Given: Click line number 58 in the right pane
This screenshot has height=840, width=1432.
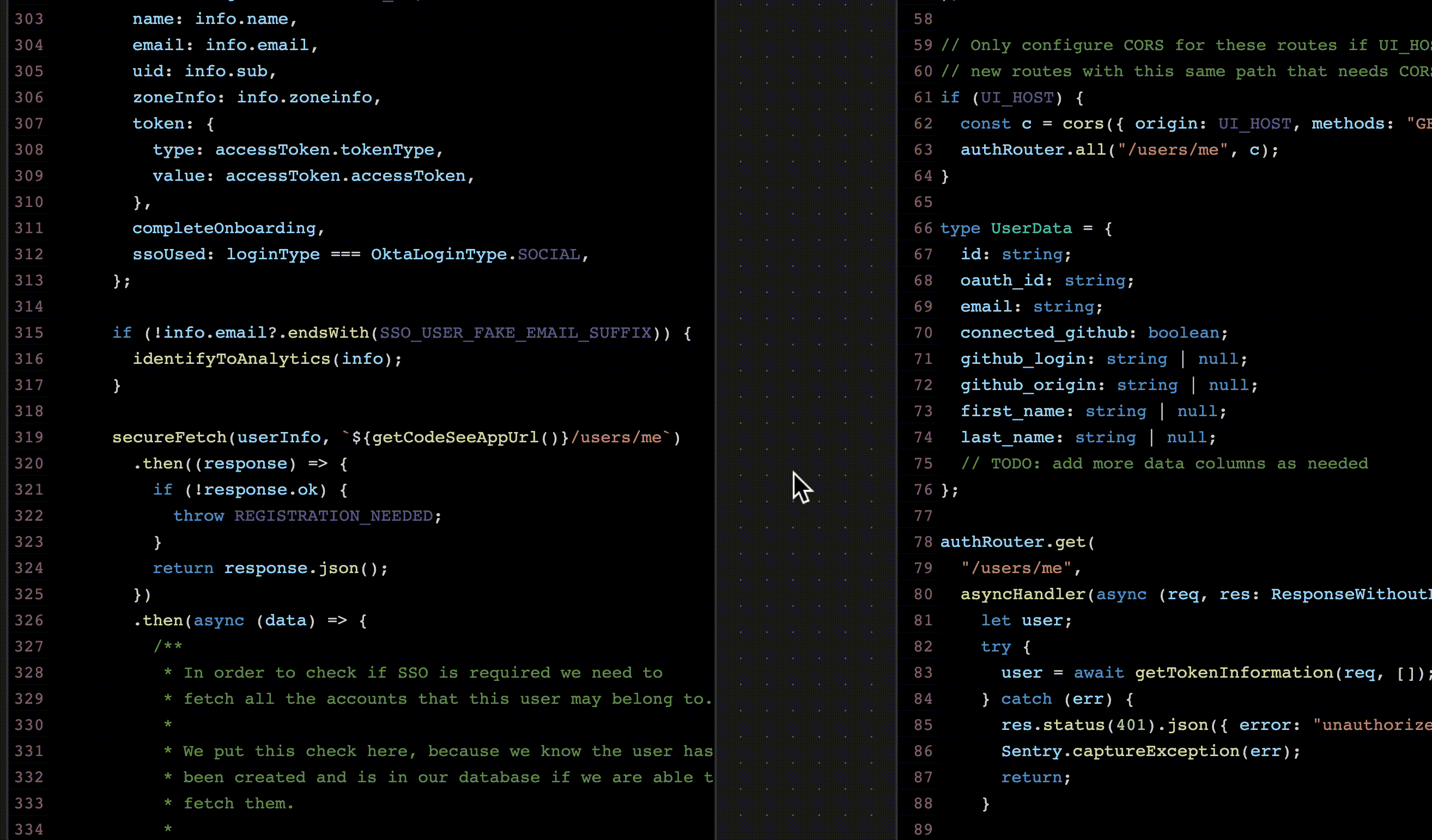Looking at the screenshot, I should point(923,19).
